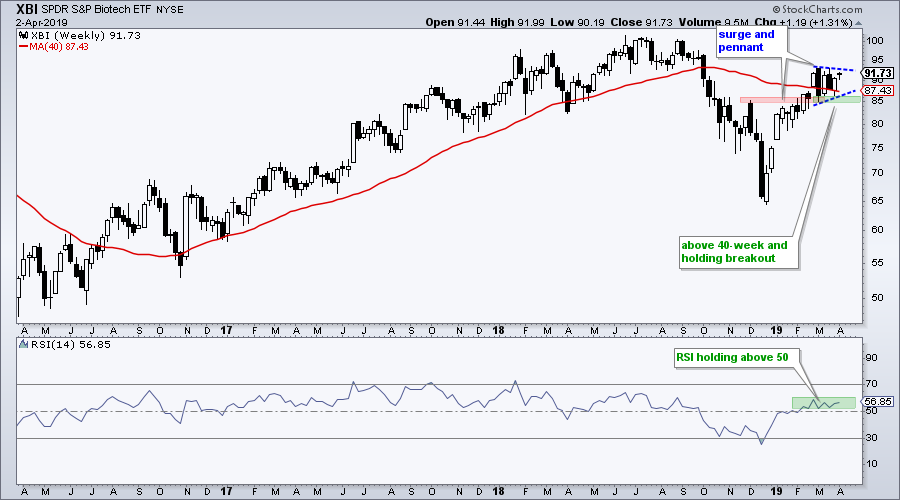Click the RSI(14) 56.85 legend label
Viewport: 900px width, 500px height.
tap(70, 344)
